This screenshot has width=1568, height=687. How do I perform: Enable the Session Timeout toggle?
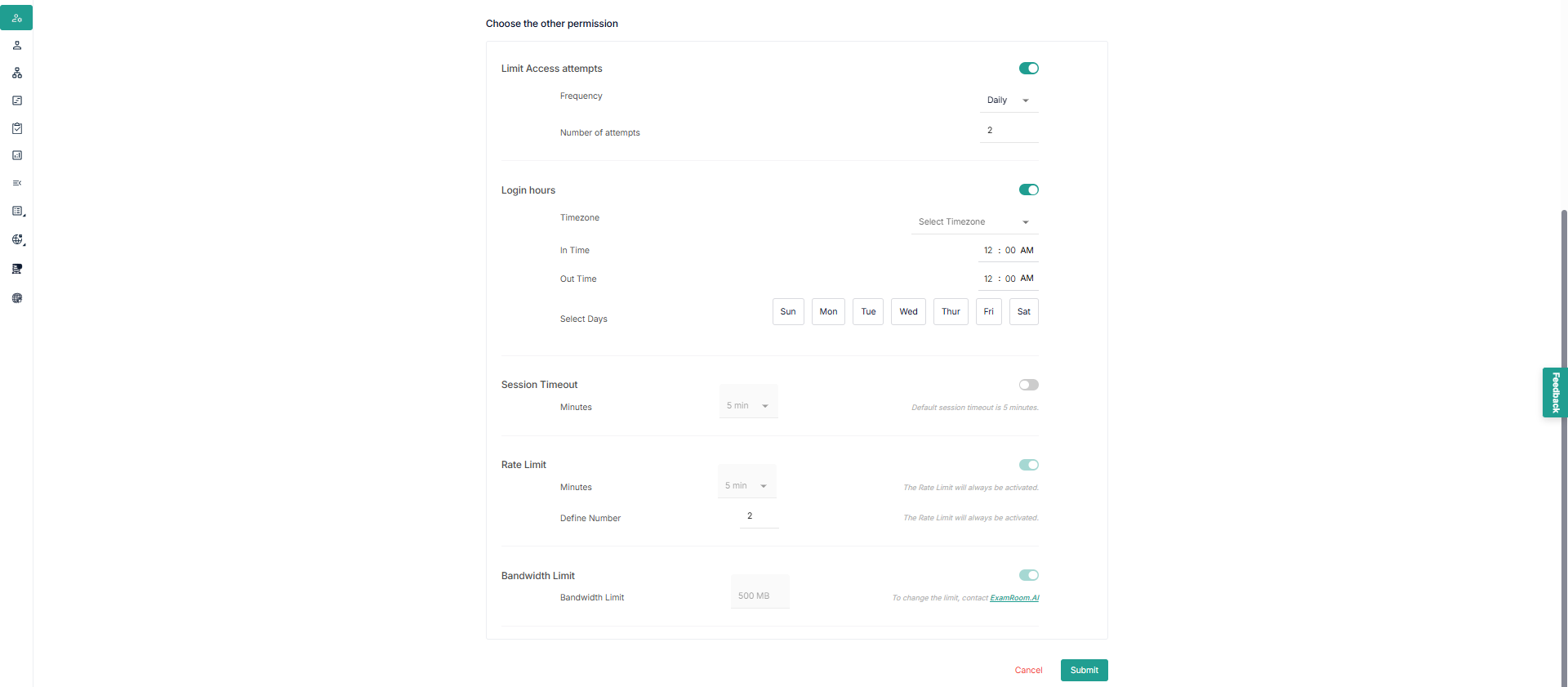(x=1028, y=385)
